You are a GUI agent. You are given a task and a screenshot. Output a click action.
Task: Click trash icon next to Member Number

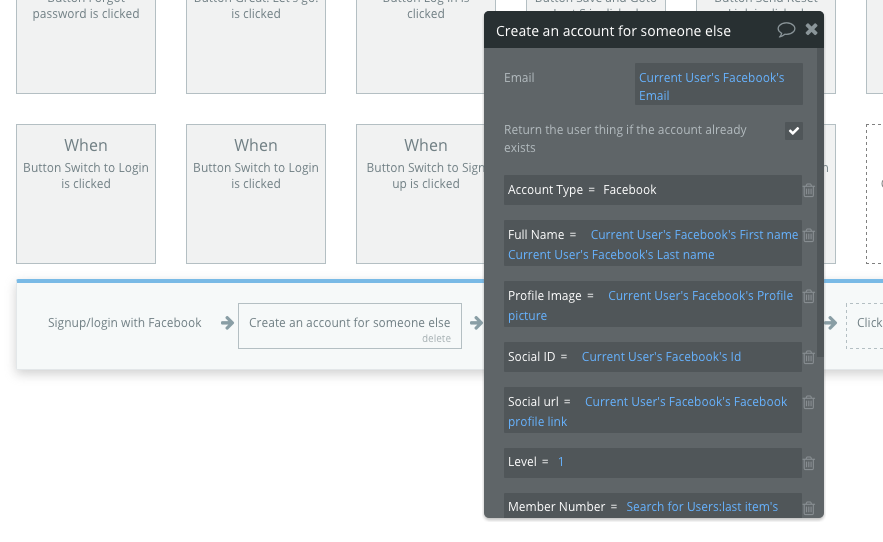click(x=809, y=508)
